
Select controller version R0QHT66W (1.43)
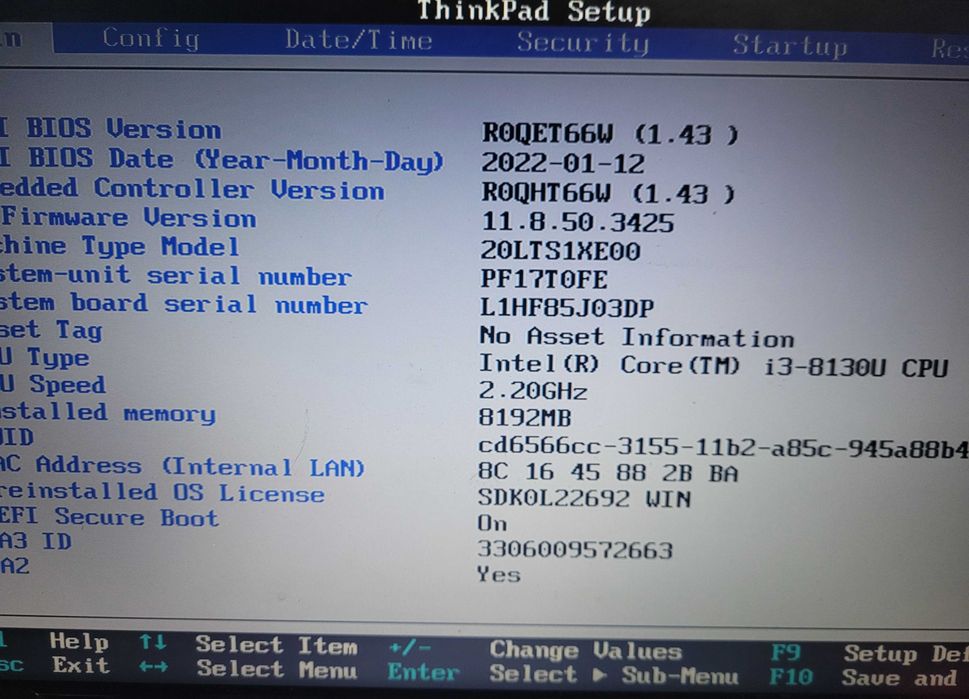click(x=608, y=193)
